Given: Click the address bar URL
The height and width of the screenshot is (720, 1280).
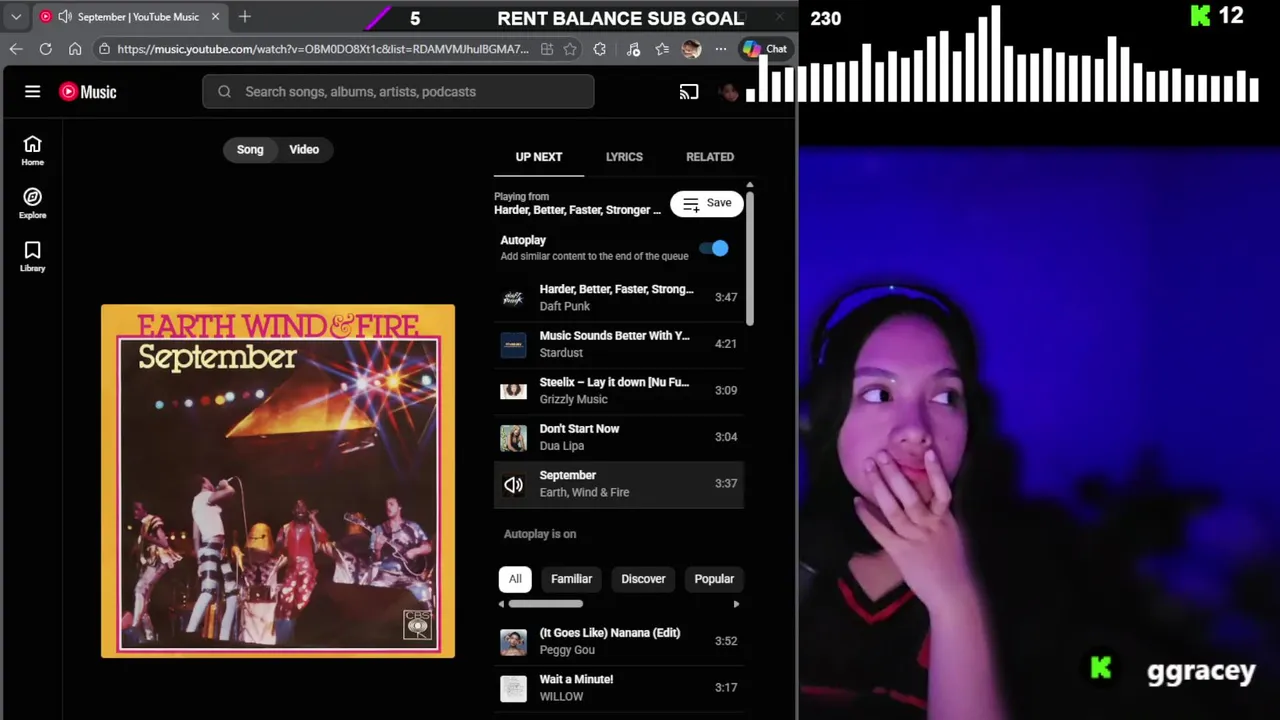Looking at the screenshot, I should [x=323, y=49].
